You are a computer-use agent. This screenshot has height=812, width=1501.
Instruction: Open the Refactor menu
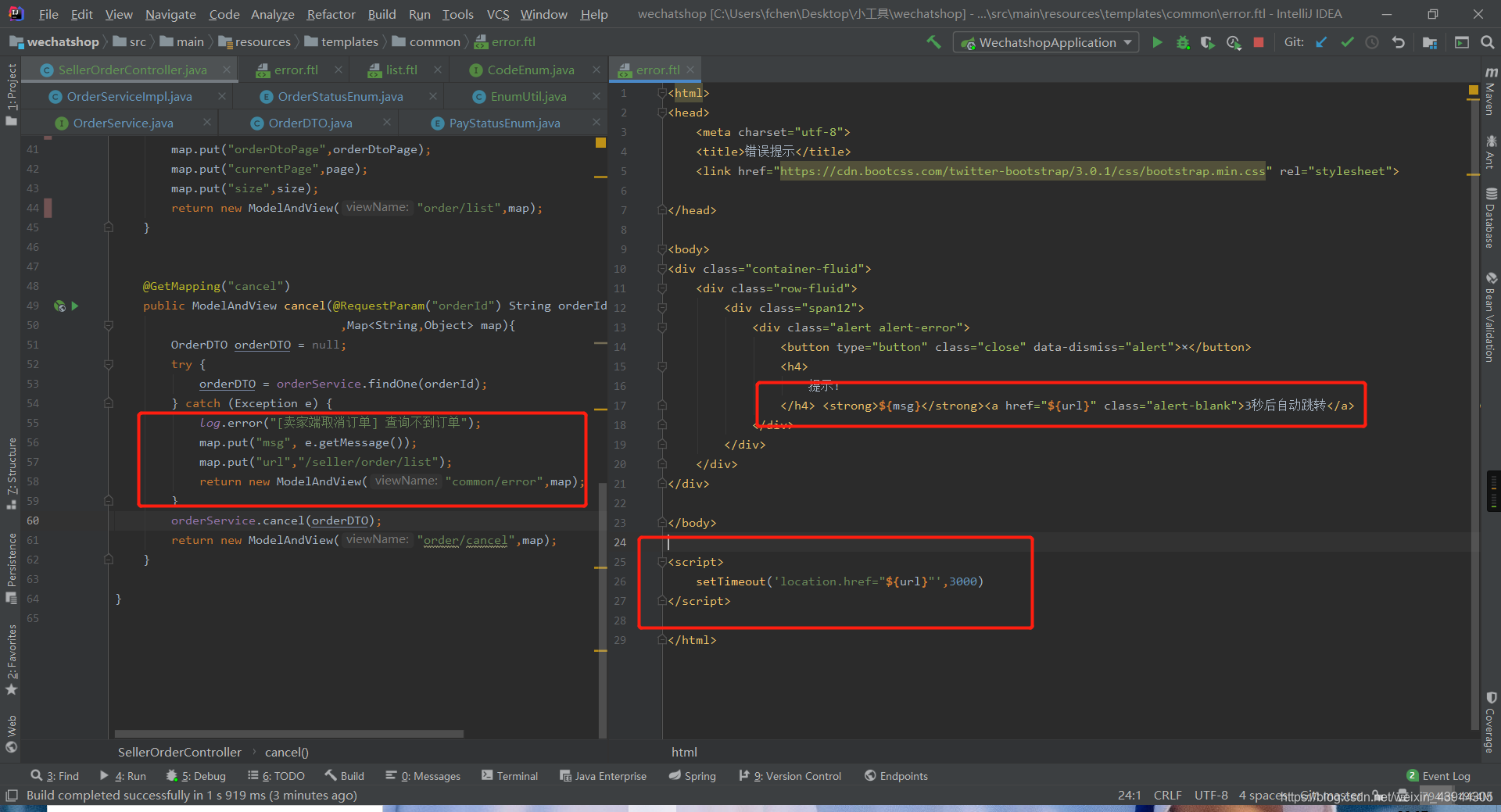coord(331,14)
